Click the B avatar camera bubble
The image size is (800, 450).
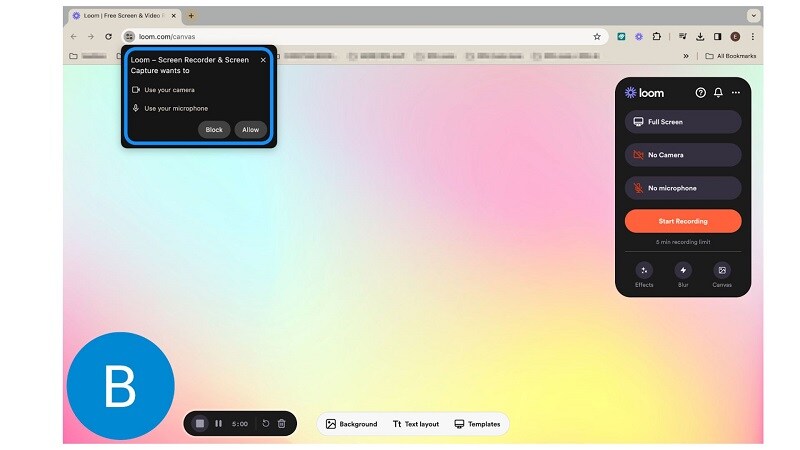(x=121, y=386)
